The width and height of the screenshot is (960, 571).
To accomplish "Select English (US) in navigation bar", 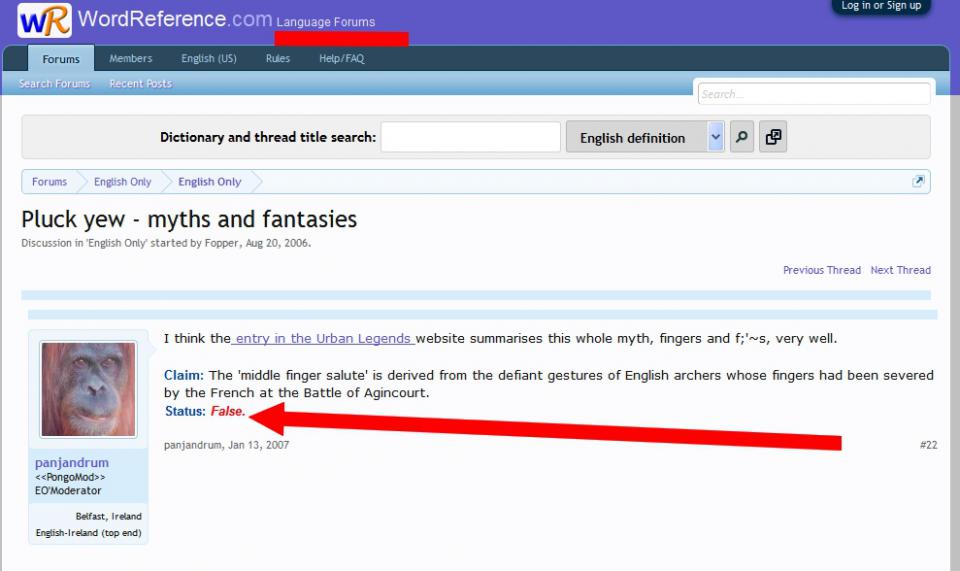I will (x=209, y=59).
